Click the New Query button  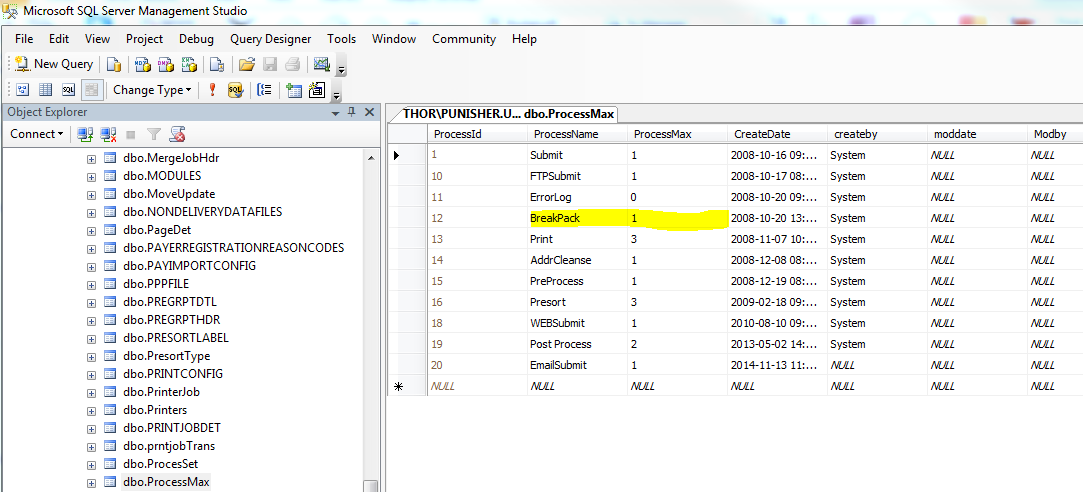pos(54,64)
